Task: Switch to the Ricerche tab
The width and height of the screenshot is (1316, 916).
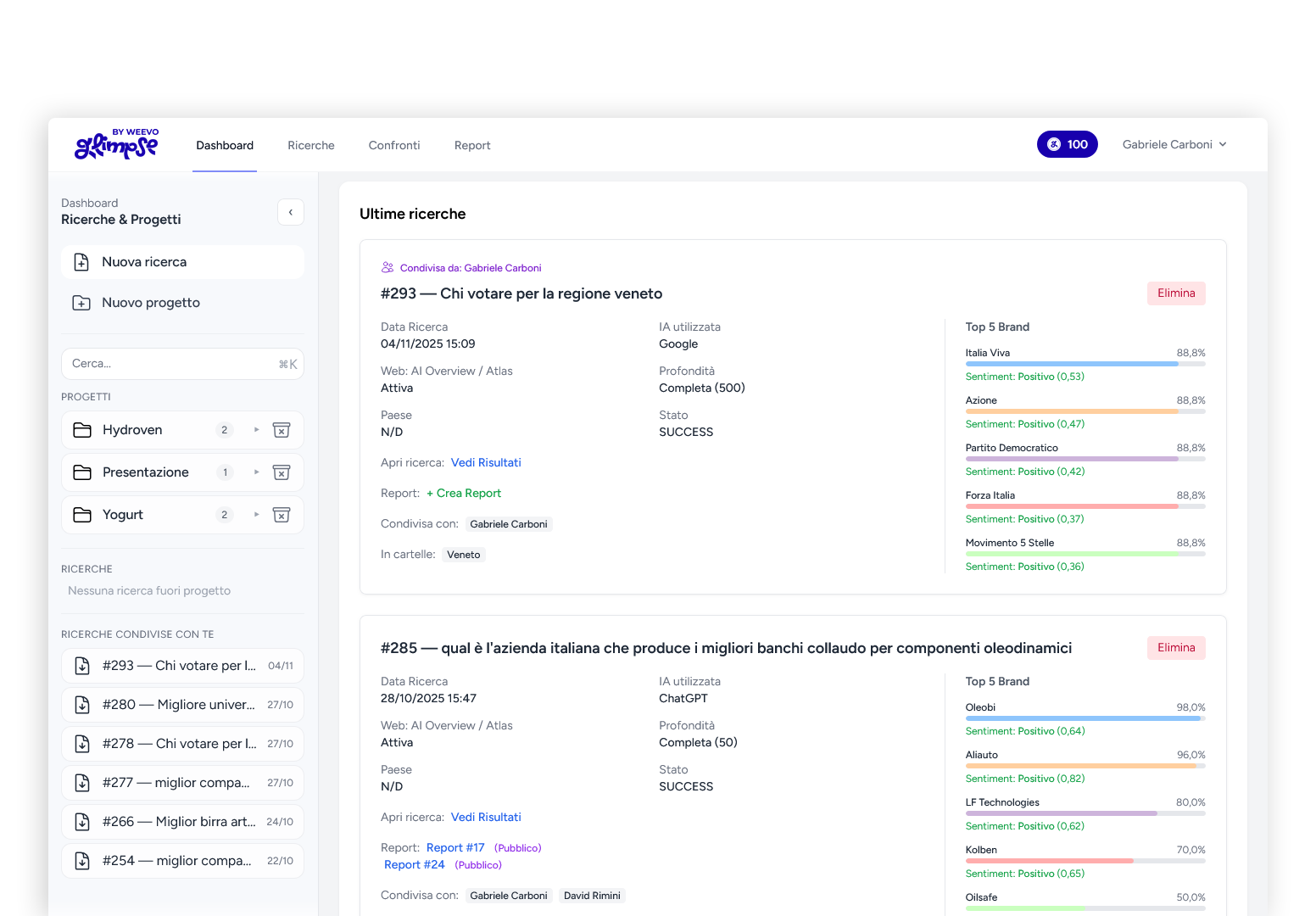Action: [x=311, y=145]
